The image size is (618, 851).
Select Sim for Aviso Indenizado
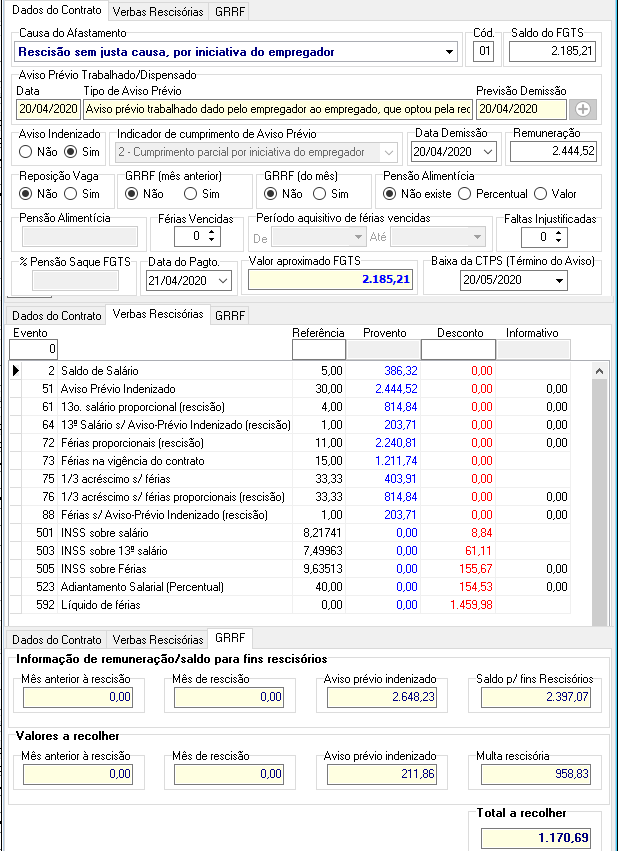pyautogui.click(x=71, y=152)
